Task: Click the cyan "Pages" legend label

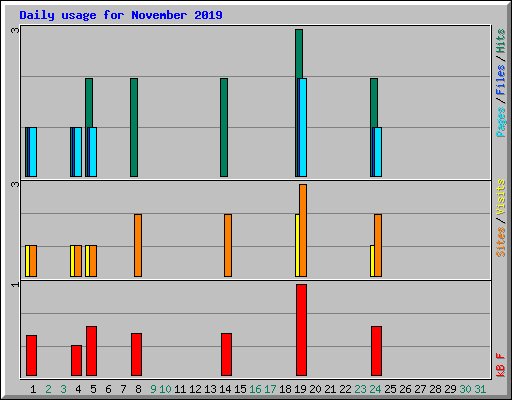Action: pyautogui.click(x=501, y=122)
